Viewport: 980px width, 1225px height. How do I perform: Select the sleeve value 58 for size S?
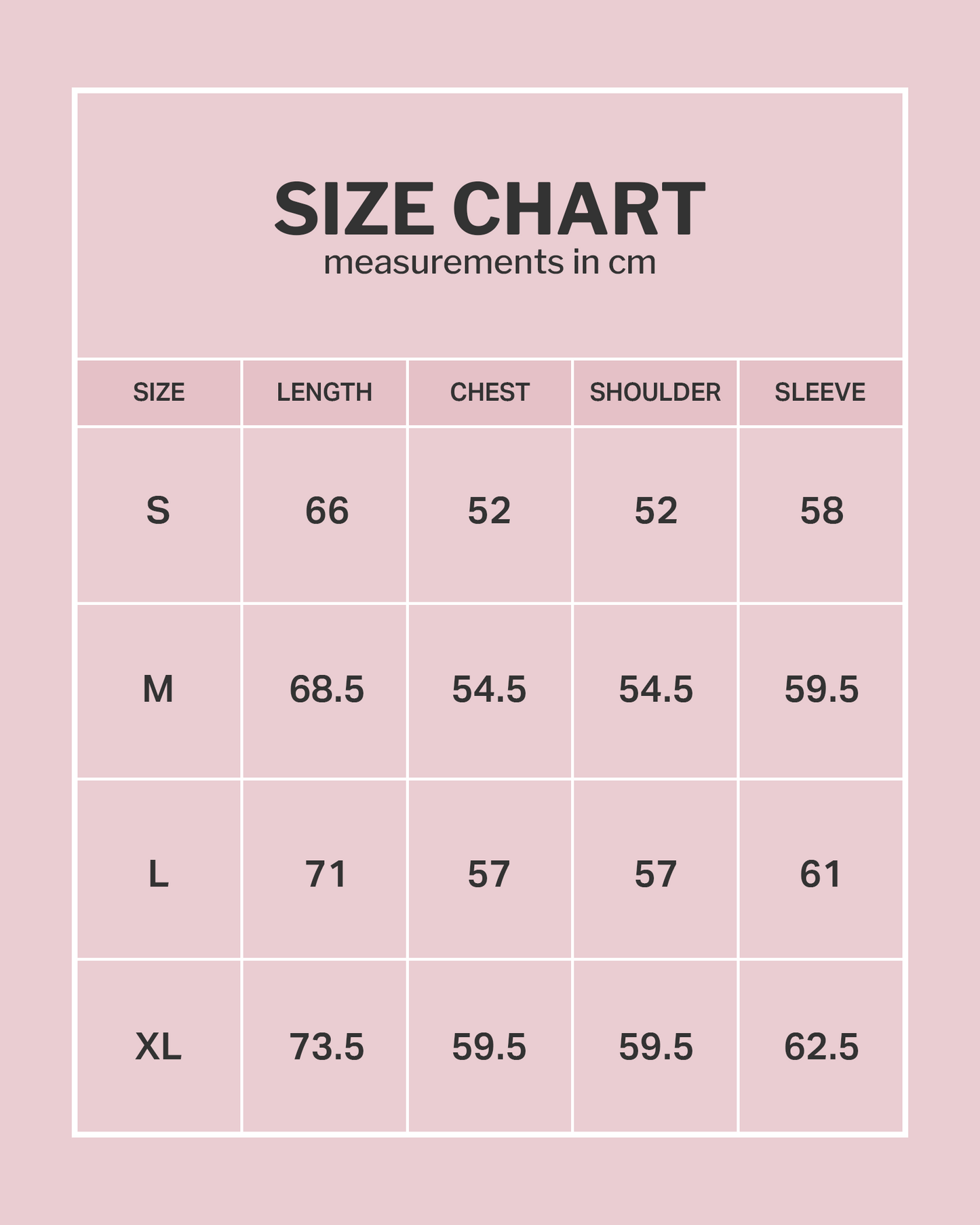coord(821,511)
